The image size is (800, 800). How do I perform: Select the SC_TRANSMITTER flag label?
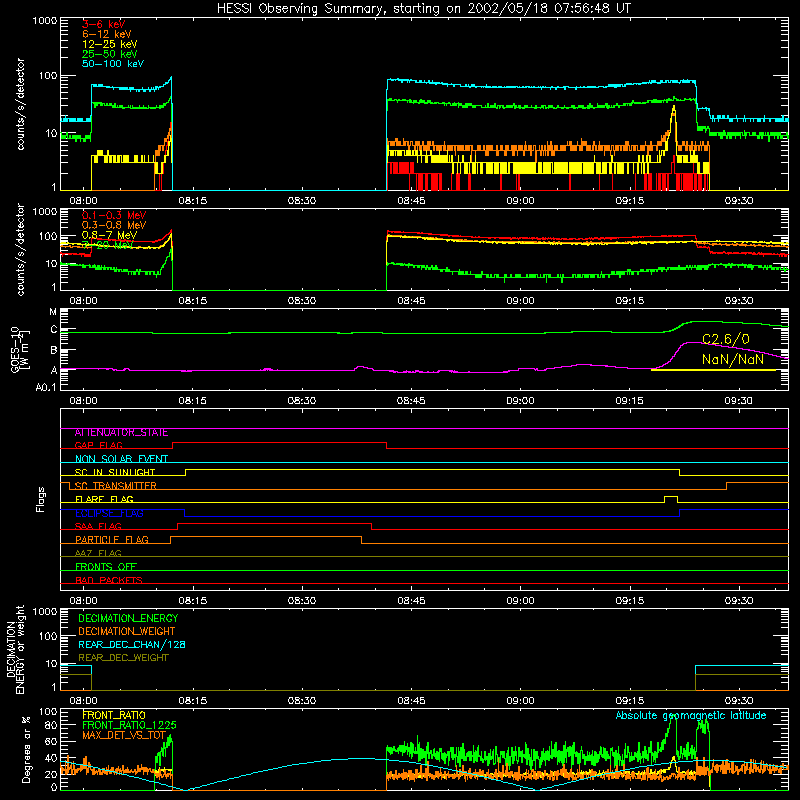115,486
